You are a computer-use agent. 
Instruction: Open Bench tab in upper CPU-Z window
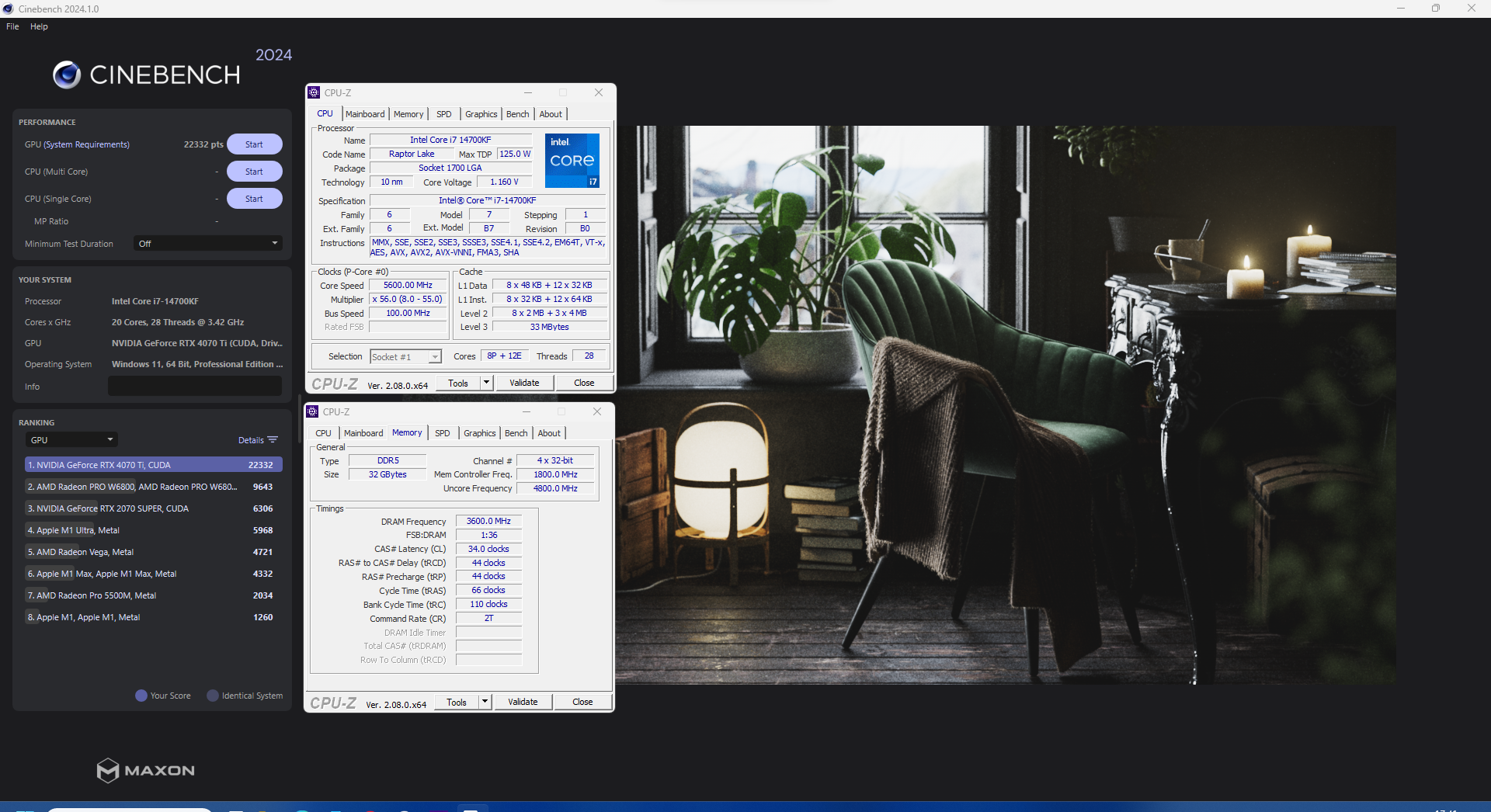click(518, 114)
